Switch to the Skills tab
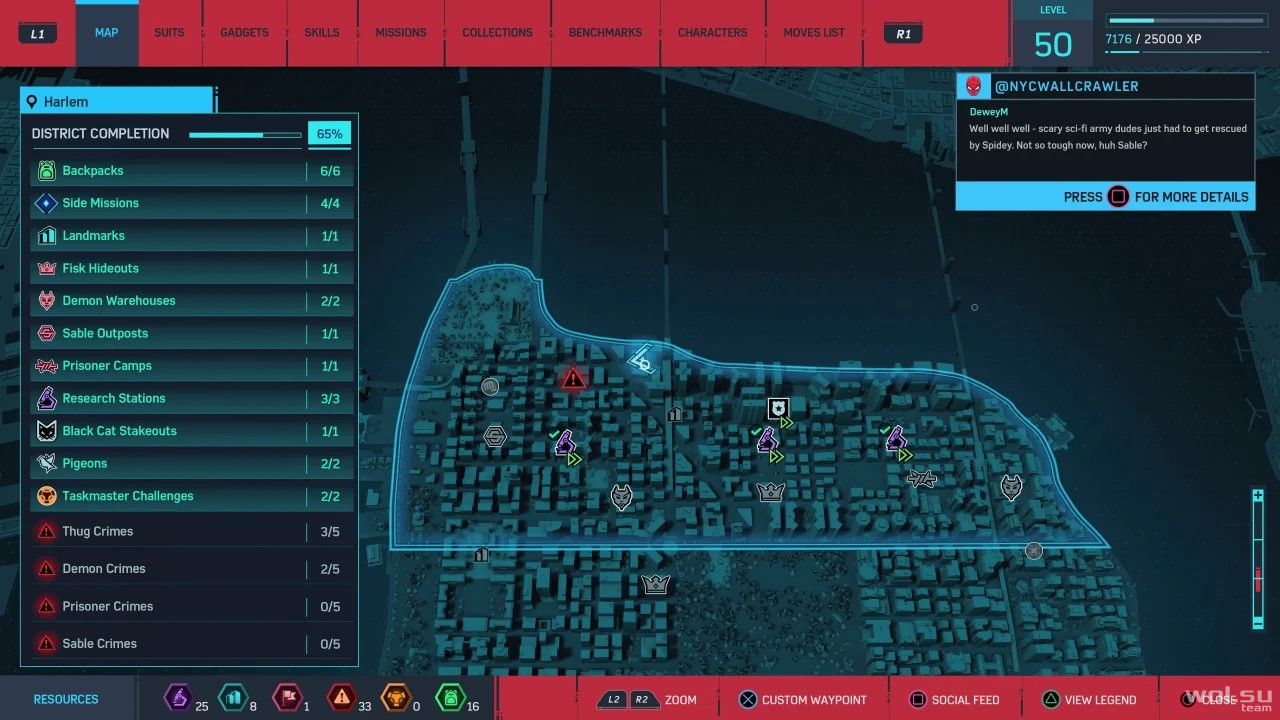 pos(322,33)
